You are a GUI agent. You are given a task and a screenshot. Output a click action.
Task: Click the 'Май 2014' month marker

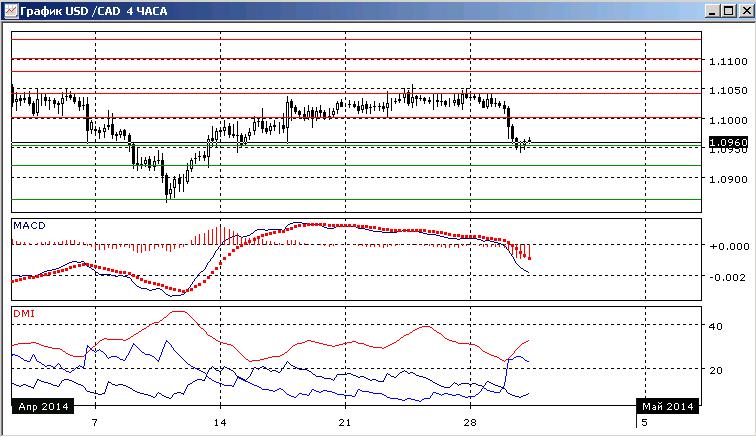tap(668, 407)
